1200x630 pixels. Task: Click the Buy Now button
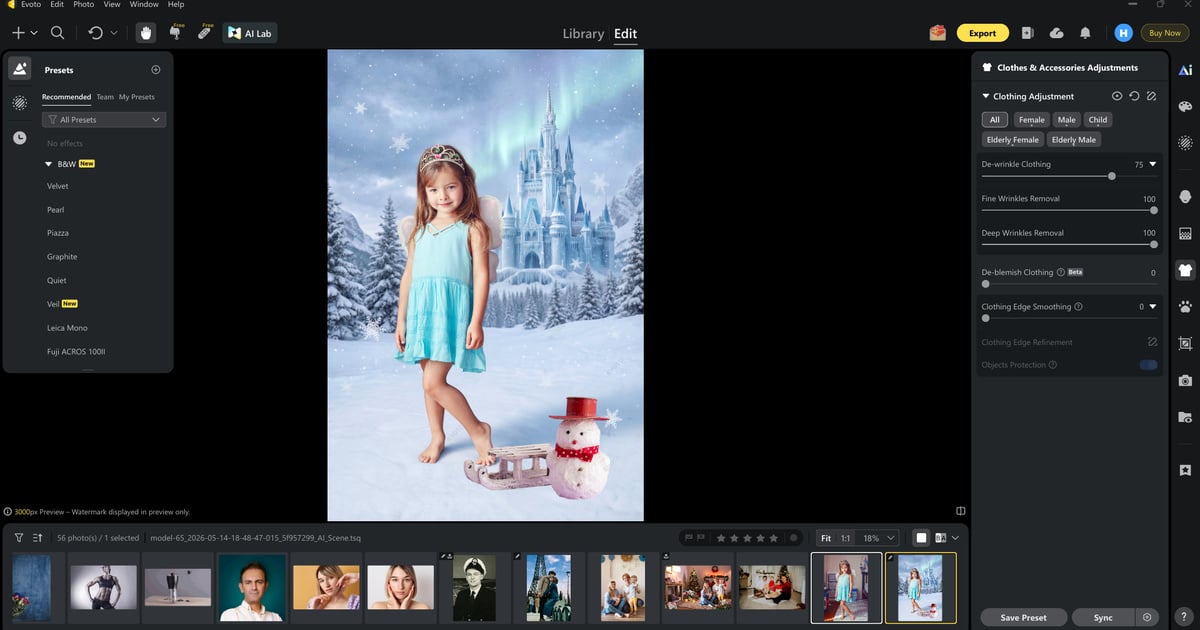[1165, 33]
